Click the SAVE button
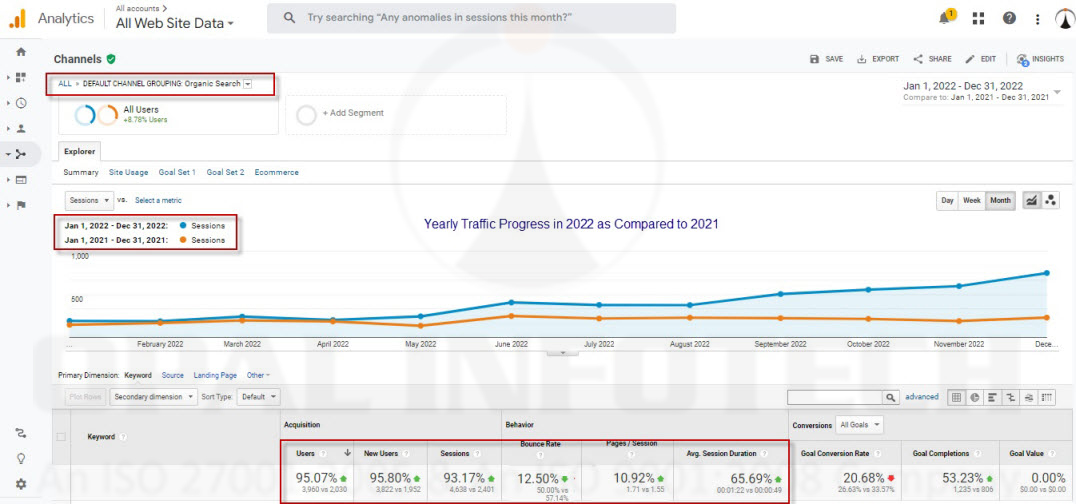 click(826, 59)
